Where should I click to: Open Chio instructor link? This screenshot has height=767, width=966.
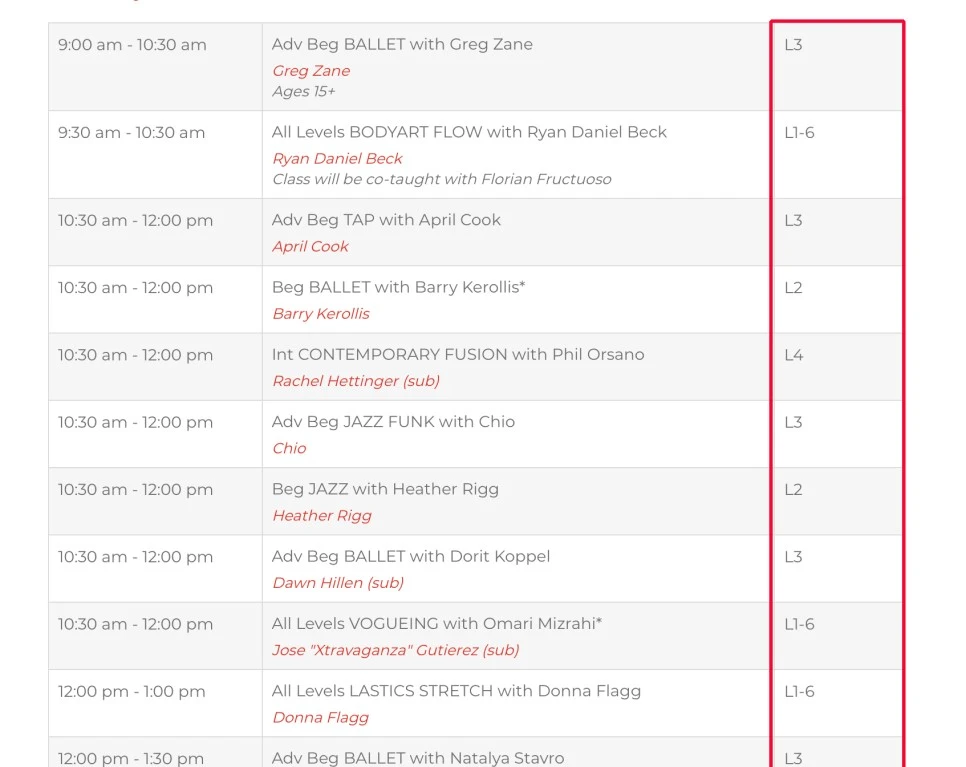point(290,448)
